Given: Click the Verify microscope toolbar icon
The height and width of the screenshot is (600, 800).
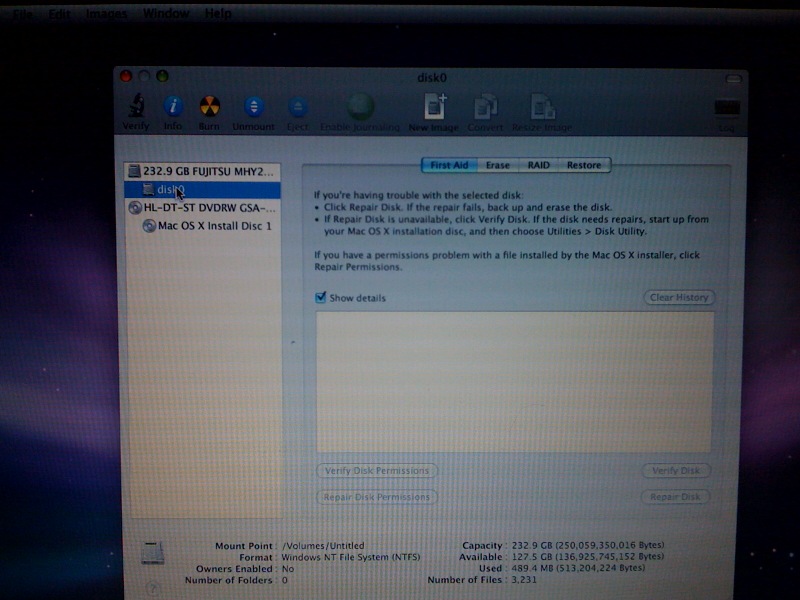Looking at the screenshot, I should click(136, 106).
